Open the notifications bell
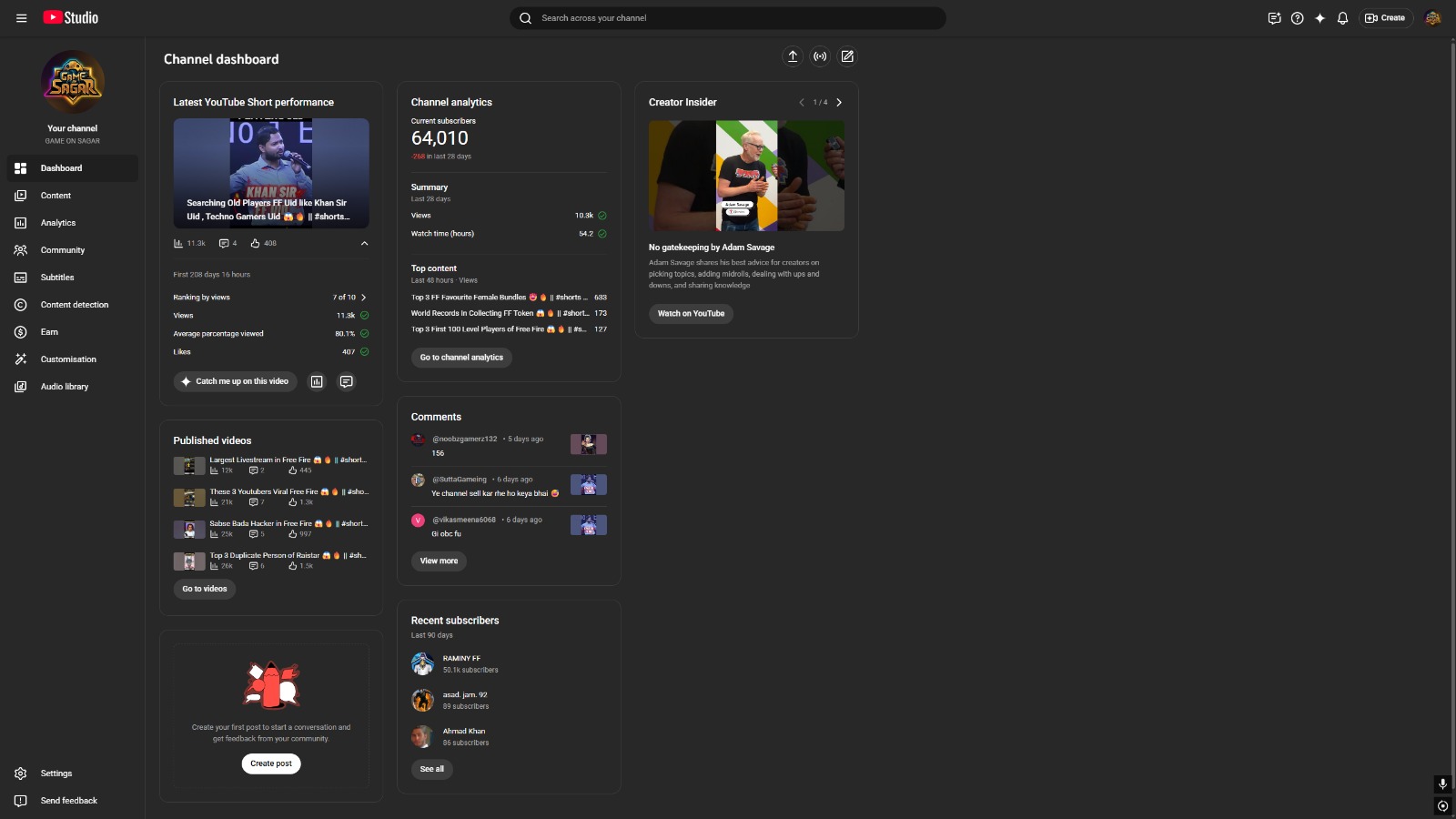Screen dimensions: 1456x819 [x=1342, y=18]
